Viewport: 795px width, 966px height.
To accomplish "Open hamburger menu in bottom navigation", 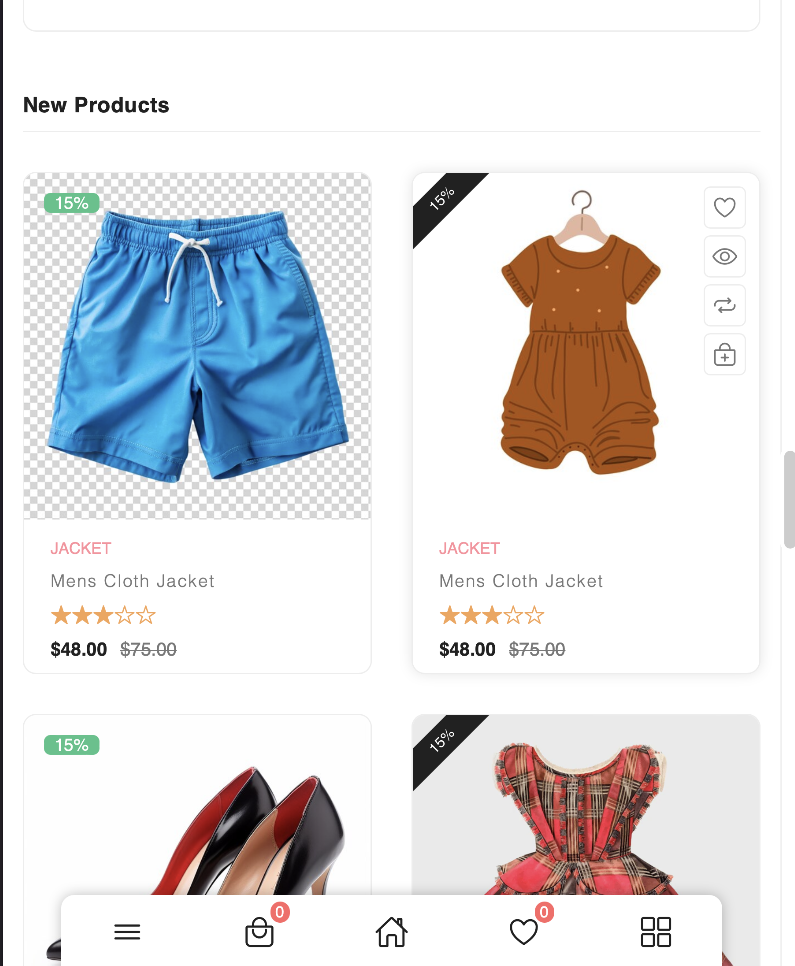I will point(128,932).
